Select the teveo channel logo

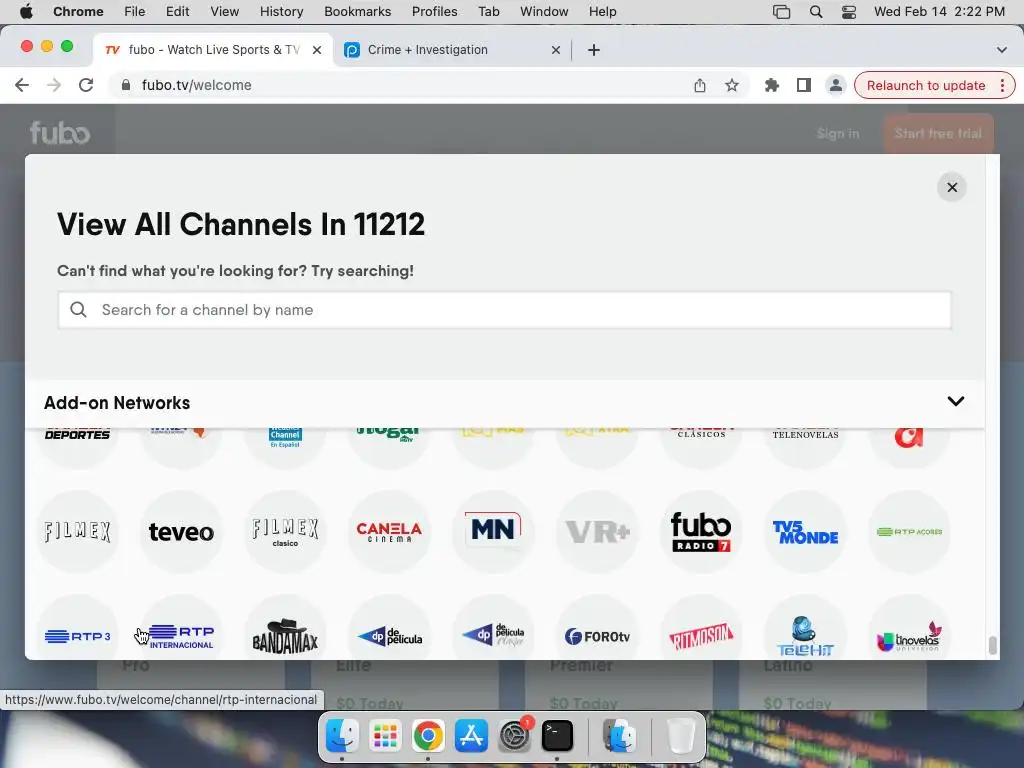(x=181, y=532)
